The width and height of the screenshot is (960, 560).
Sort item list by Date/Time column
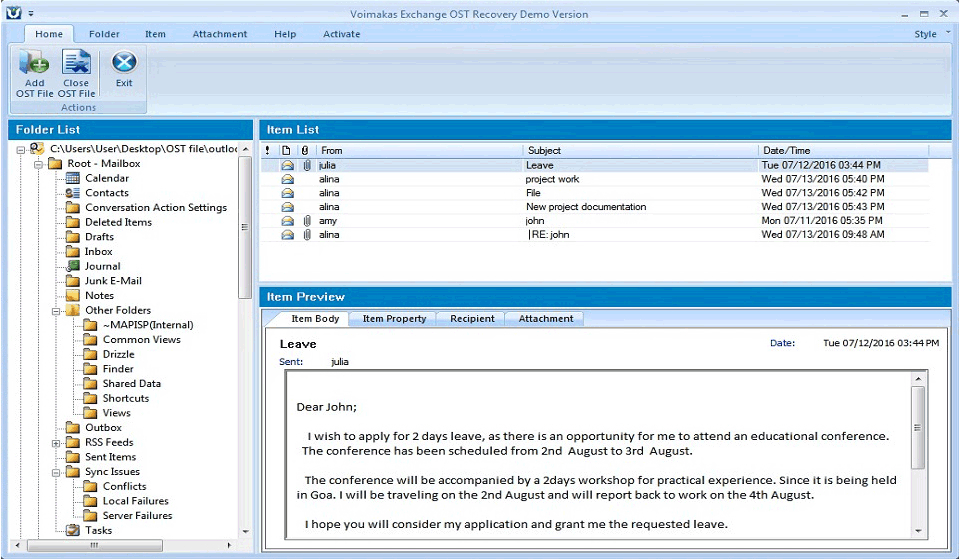click(844, 151)
